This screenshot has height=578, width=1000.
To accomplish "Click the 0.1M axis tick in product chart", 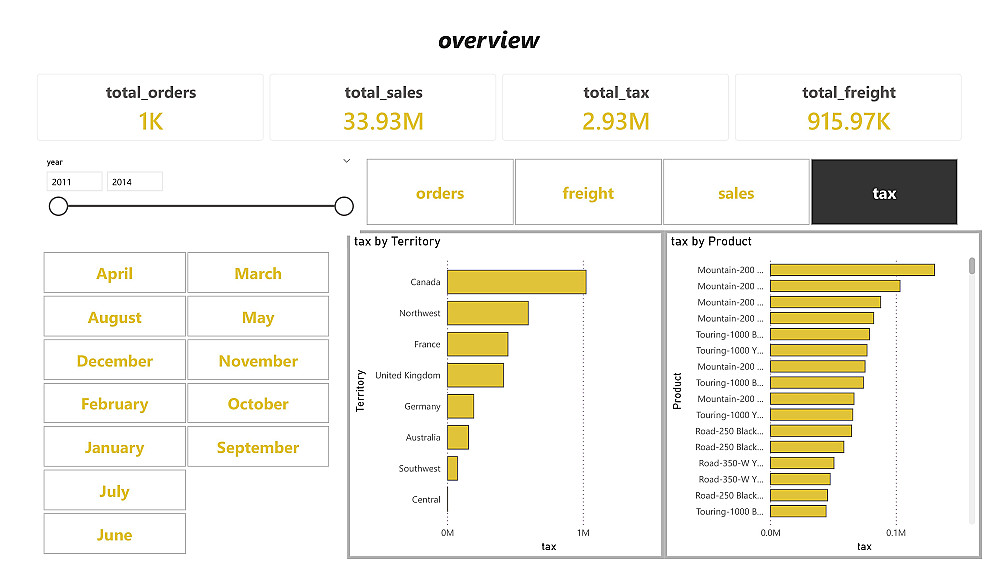I will coord(895,533).
